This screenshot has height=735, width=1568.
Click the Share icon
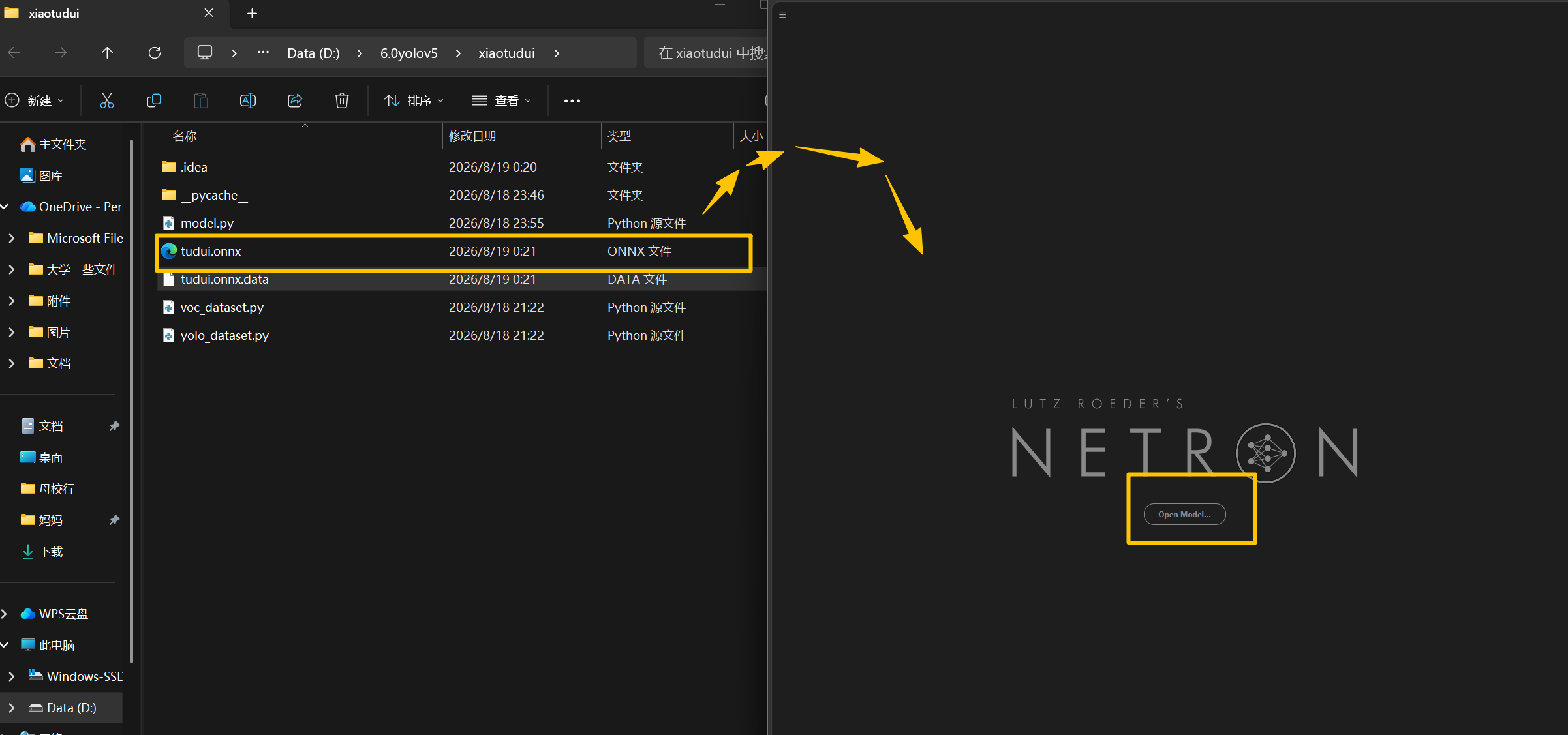click(x=295, y=100)
